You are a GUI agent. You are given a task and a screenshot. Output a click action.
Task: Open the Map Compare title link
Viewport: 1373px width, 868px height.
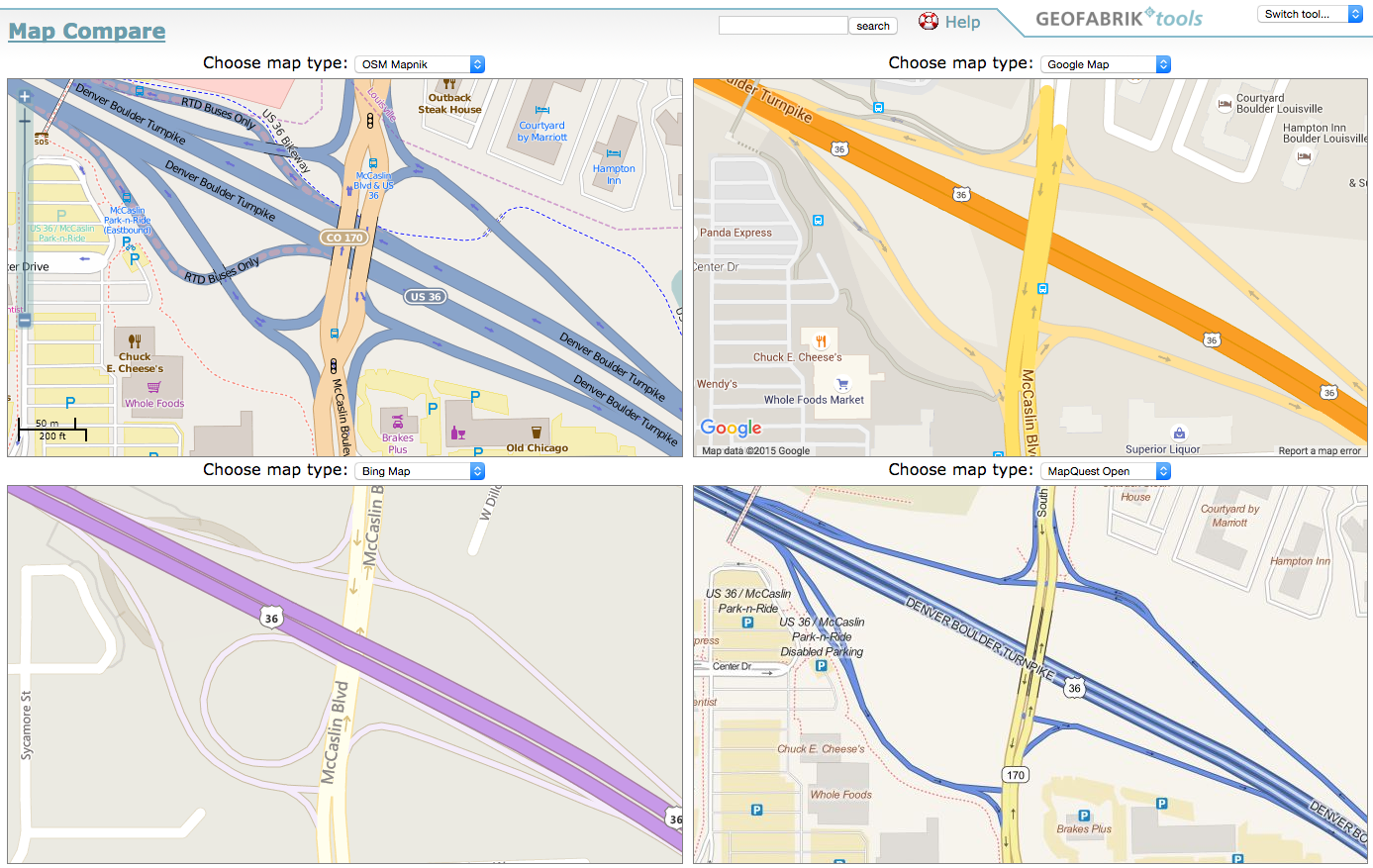pyautogui.click(x=87, y=31)
